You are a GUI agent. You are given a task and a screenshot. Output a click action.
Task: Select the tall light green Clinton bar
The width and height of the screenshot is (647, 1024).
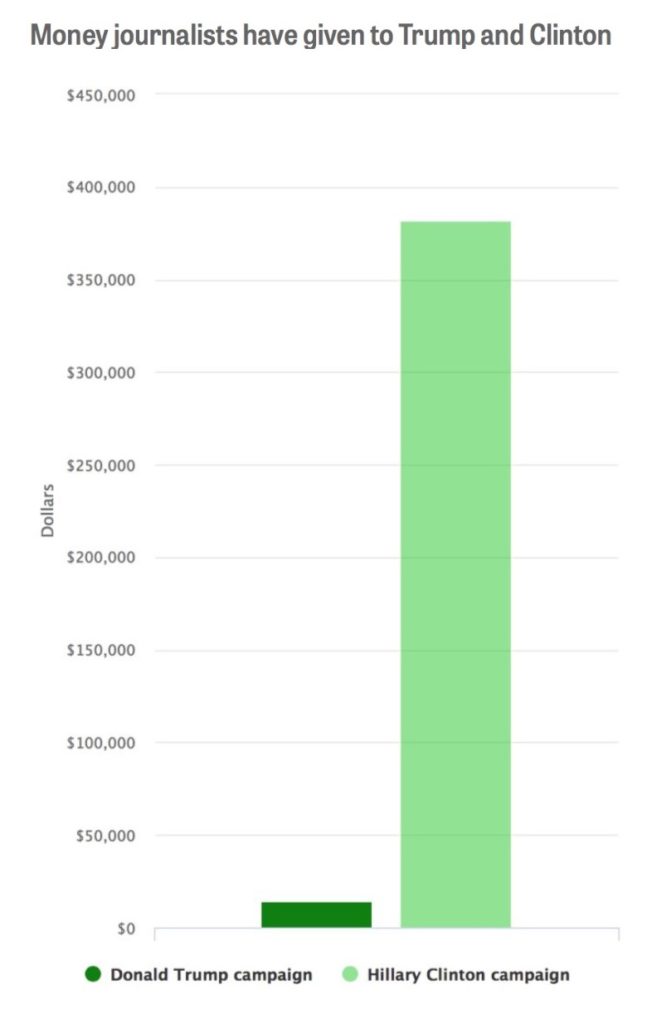[455, 574]
